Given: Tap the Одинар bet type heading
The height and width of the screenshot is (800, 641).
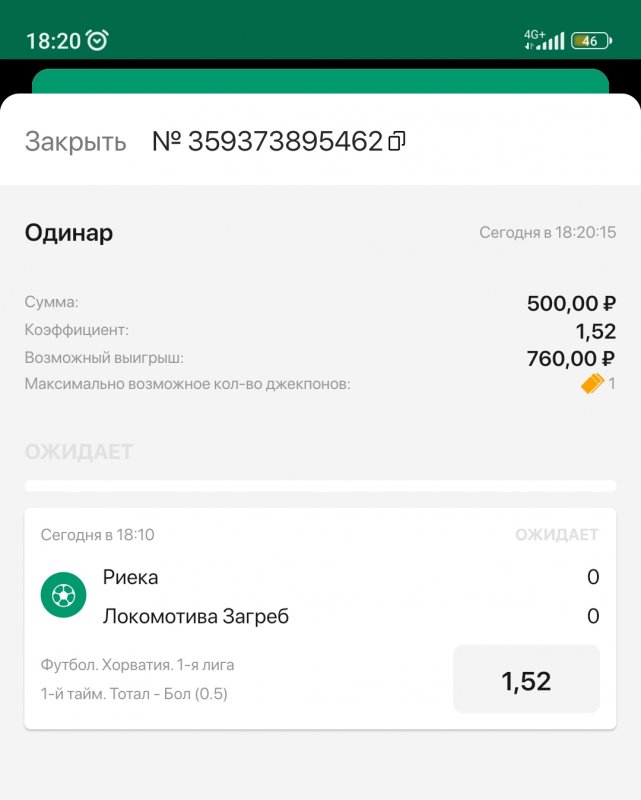Looking at the screenshot, I should tap(69, 233).
